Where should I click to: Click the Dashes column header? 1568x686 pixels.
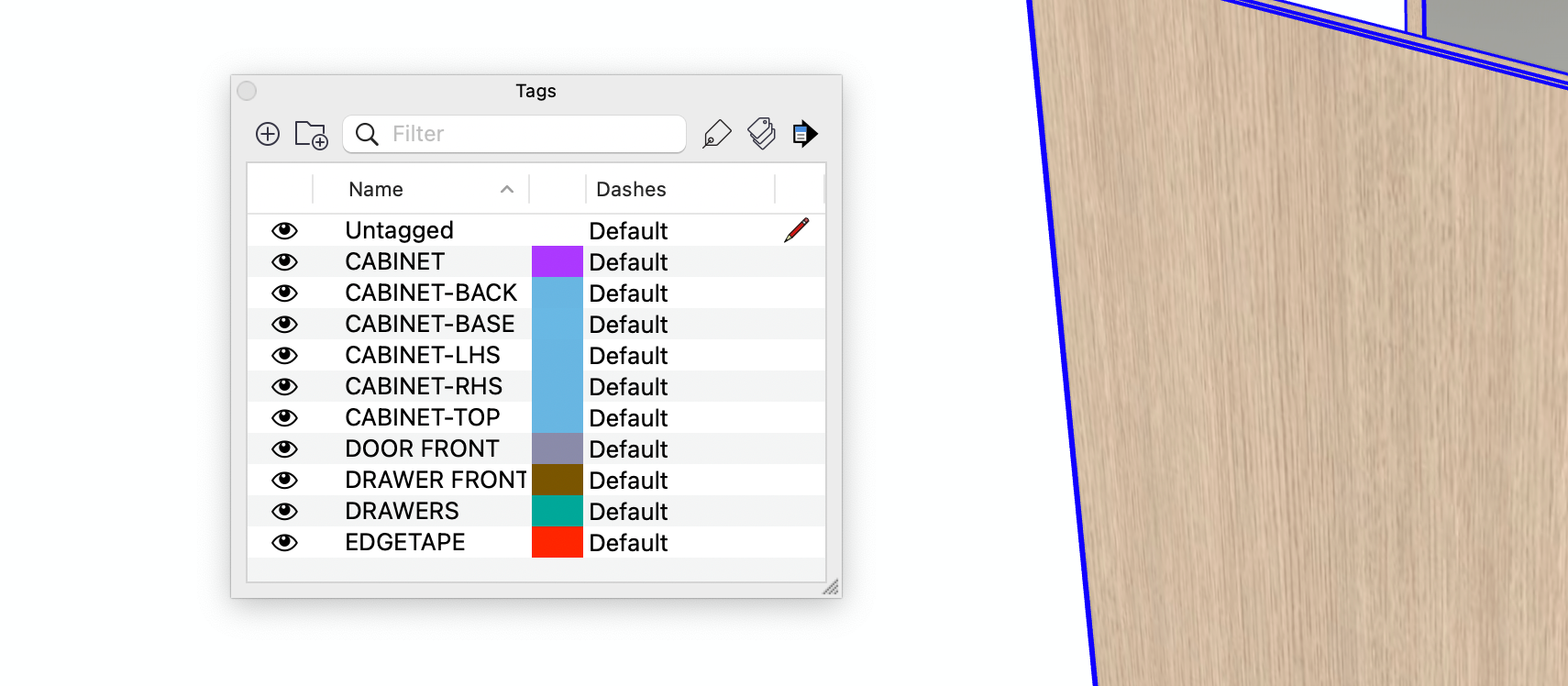pos(631,189)
